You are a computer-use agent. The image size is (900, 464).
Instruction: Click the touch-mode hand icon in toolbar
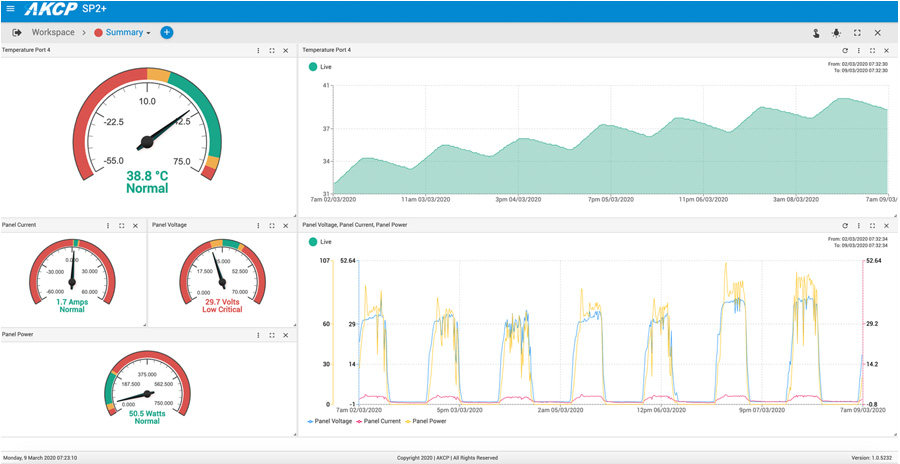[x=816, y=33]
